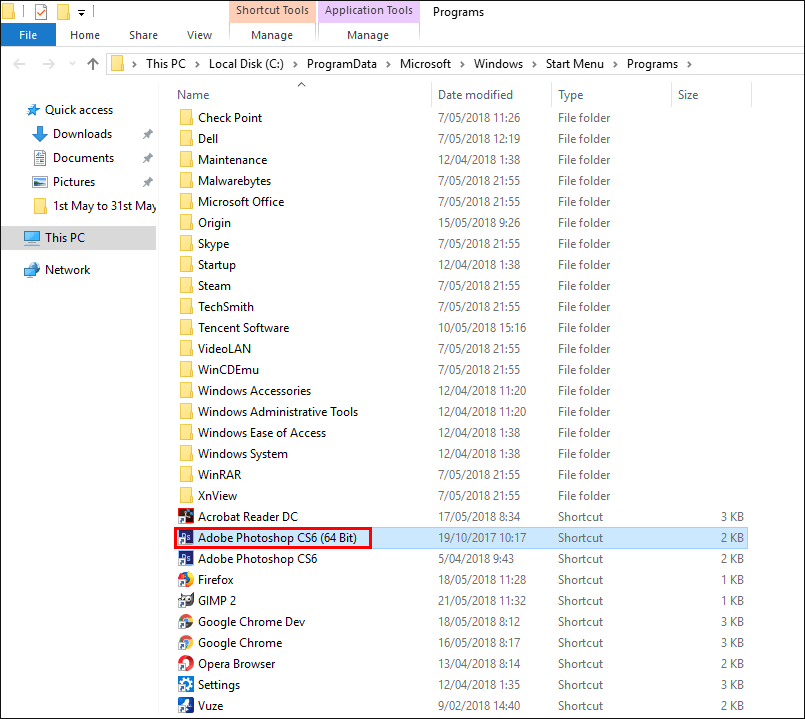Click the Quick access star icon
Viewport: 805px width, 719px height.
(33, 110)
